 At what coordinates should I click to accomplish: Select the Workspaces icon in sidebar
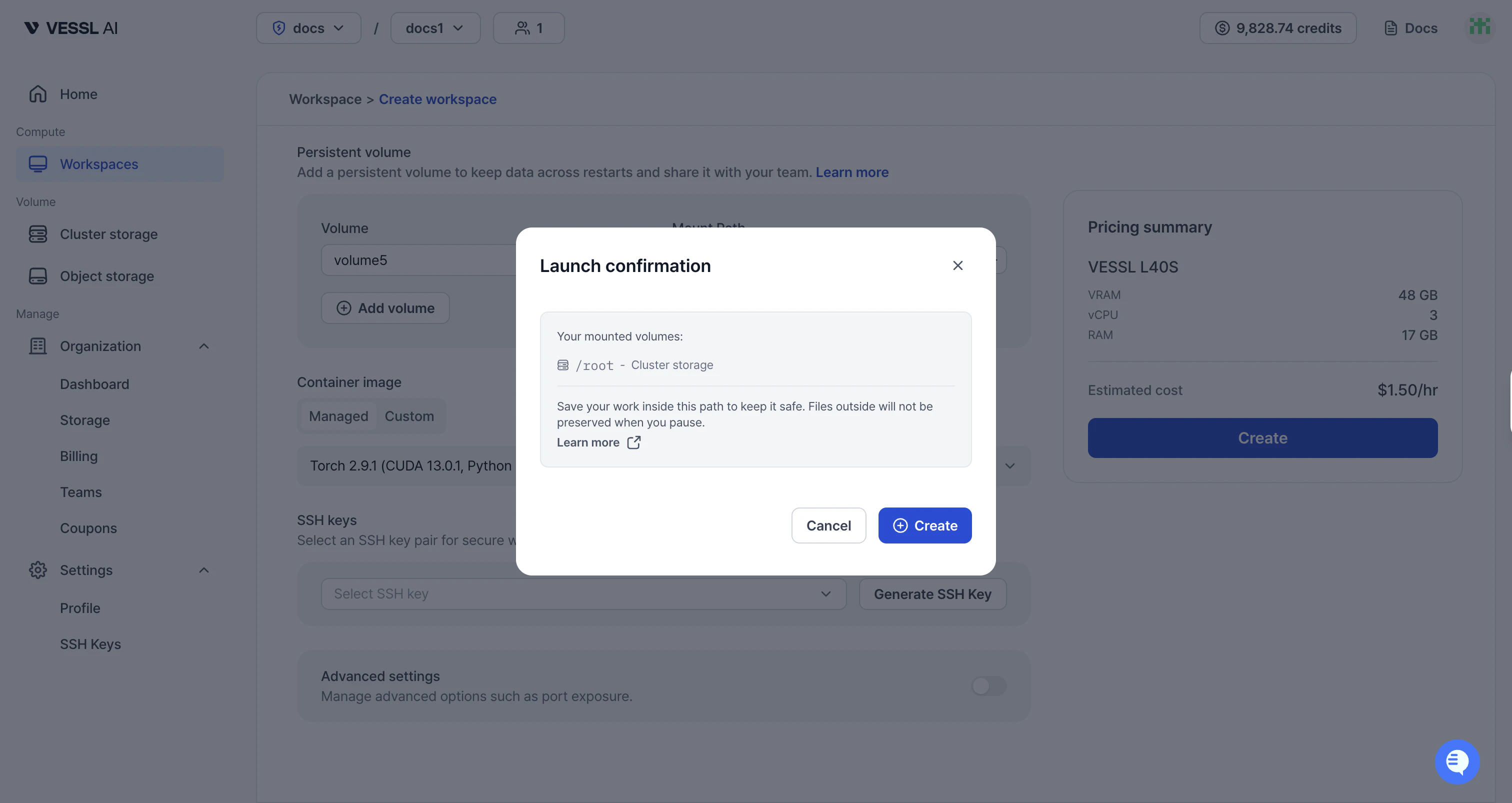(37, 164)
